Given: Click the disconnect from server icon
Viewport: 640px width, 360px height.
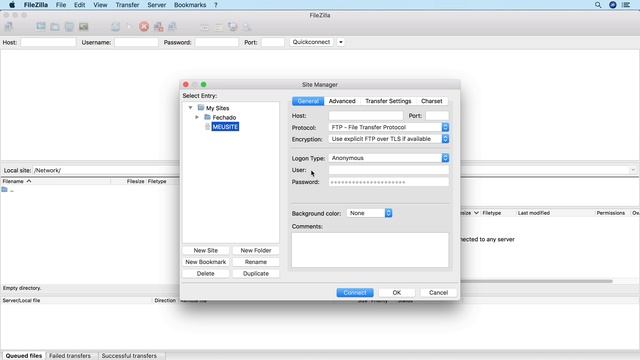Looking at the screenshot, I should [x=158, y=27].
